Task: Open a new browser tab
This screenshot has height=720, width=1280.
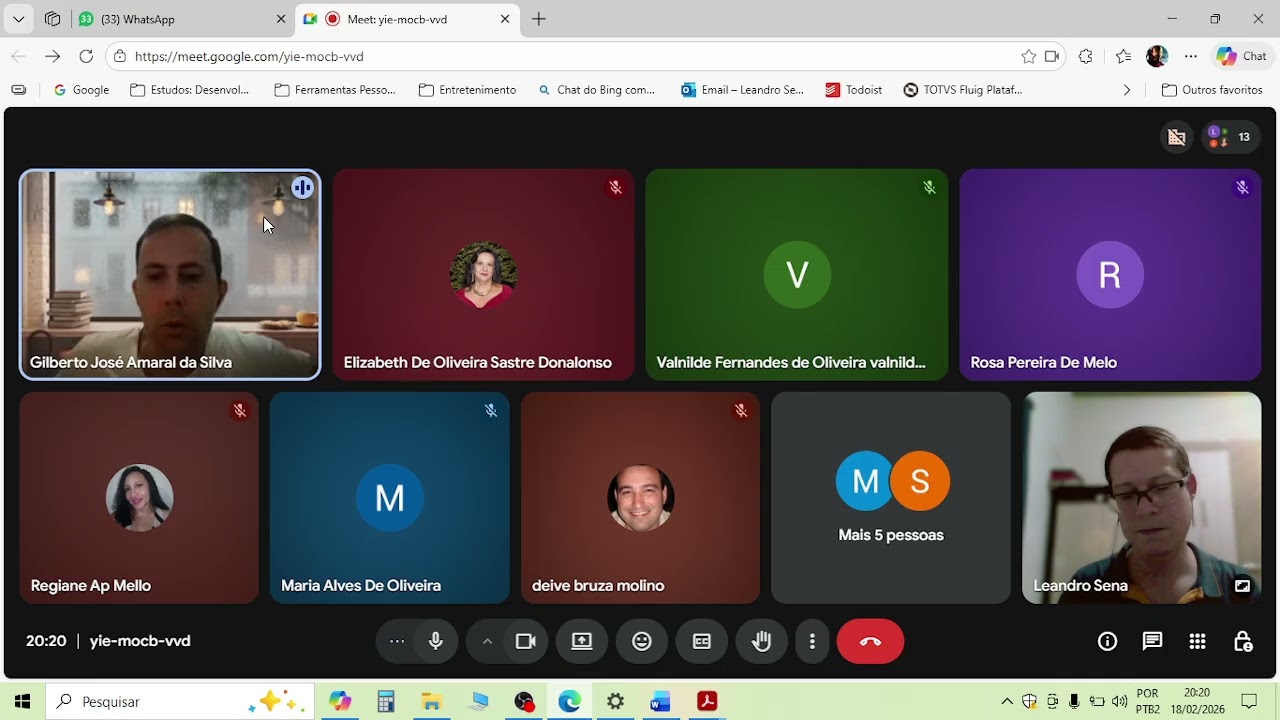Action: (539, 19)
